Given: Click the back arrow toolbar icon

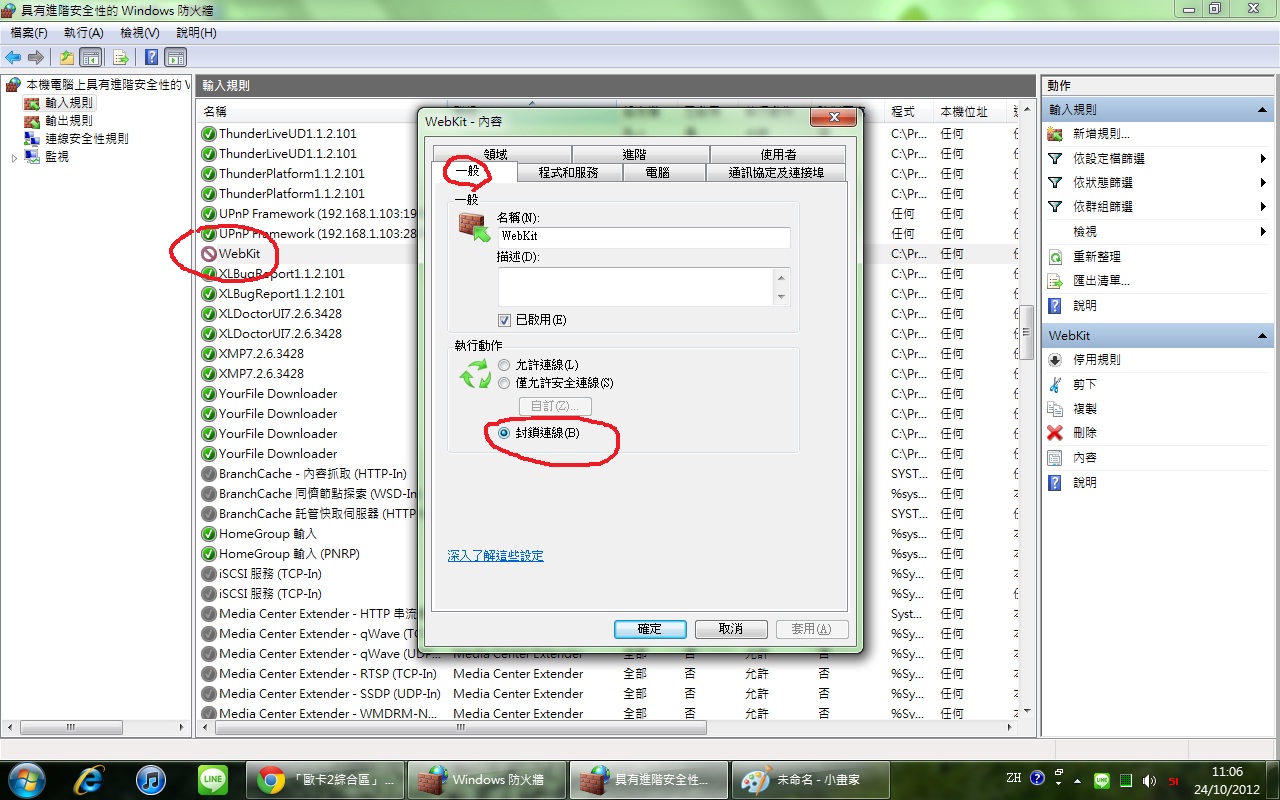Looking at the screenshot, I should (13, 57).
